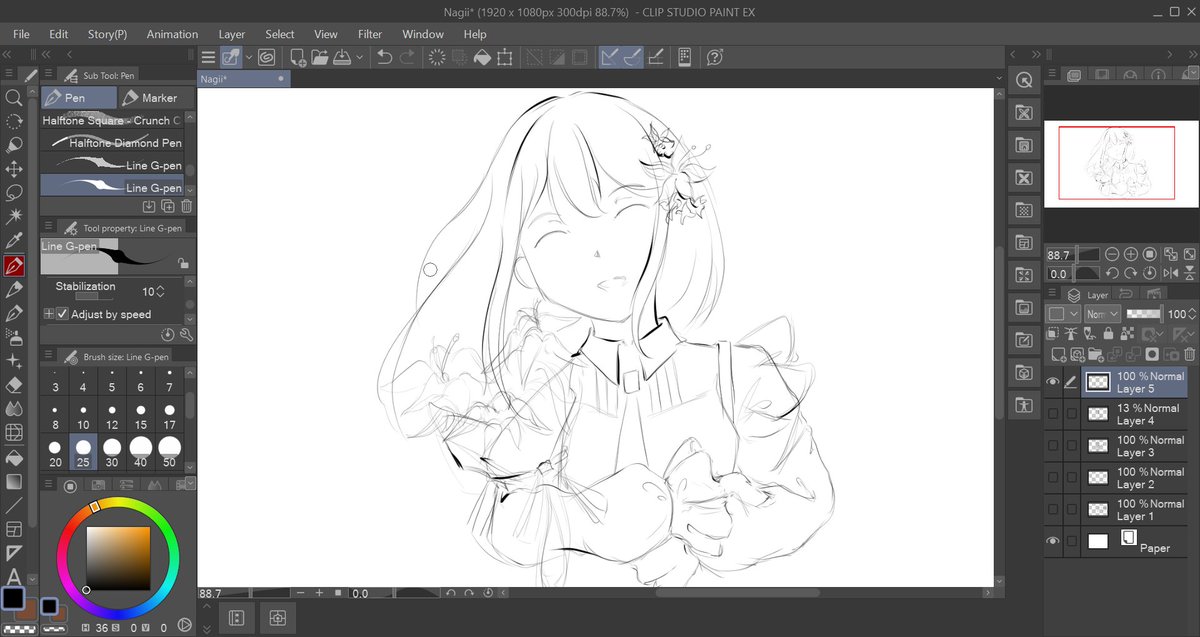Image resolution: width=1200 pixels, height=637 pixels.
Task: Show Layer 4 via its visibility box
Action: click(x=1052, y=414)
